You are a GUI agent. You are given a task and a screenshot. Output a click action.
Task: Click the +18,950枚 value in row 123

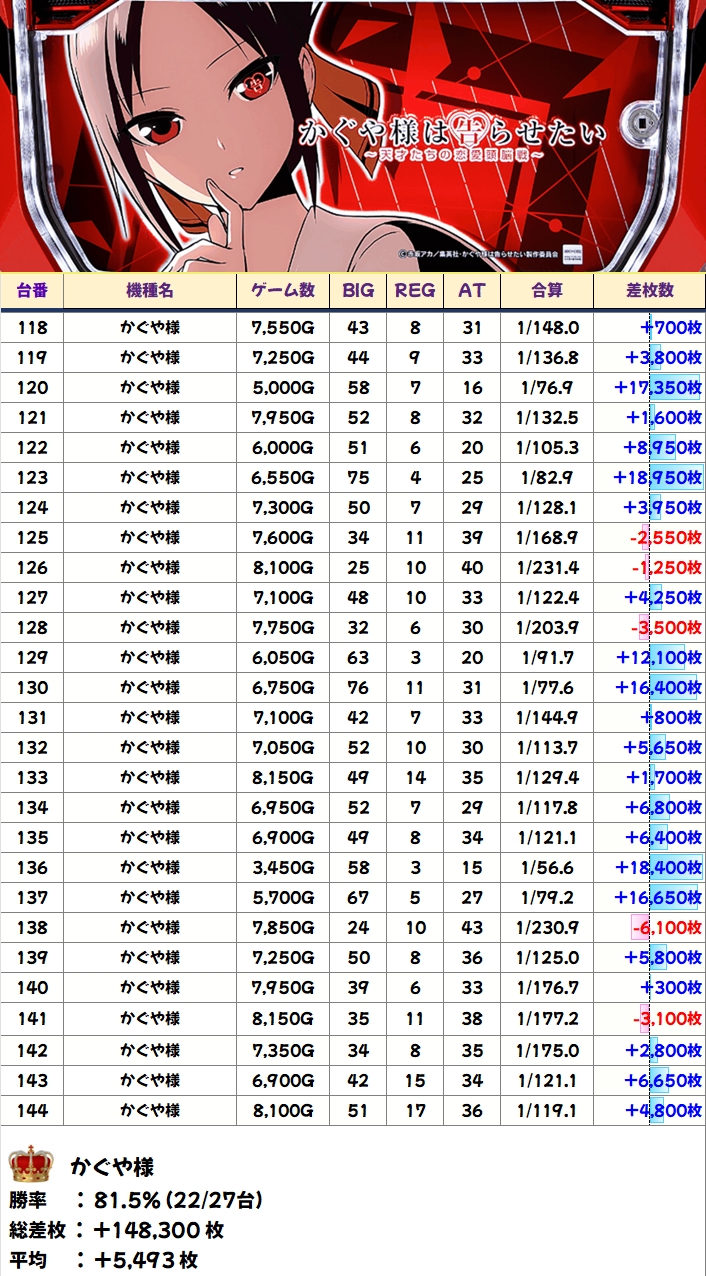coord(657,478)
